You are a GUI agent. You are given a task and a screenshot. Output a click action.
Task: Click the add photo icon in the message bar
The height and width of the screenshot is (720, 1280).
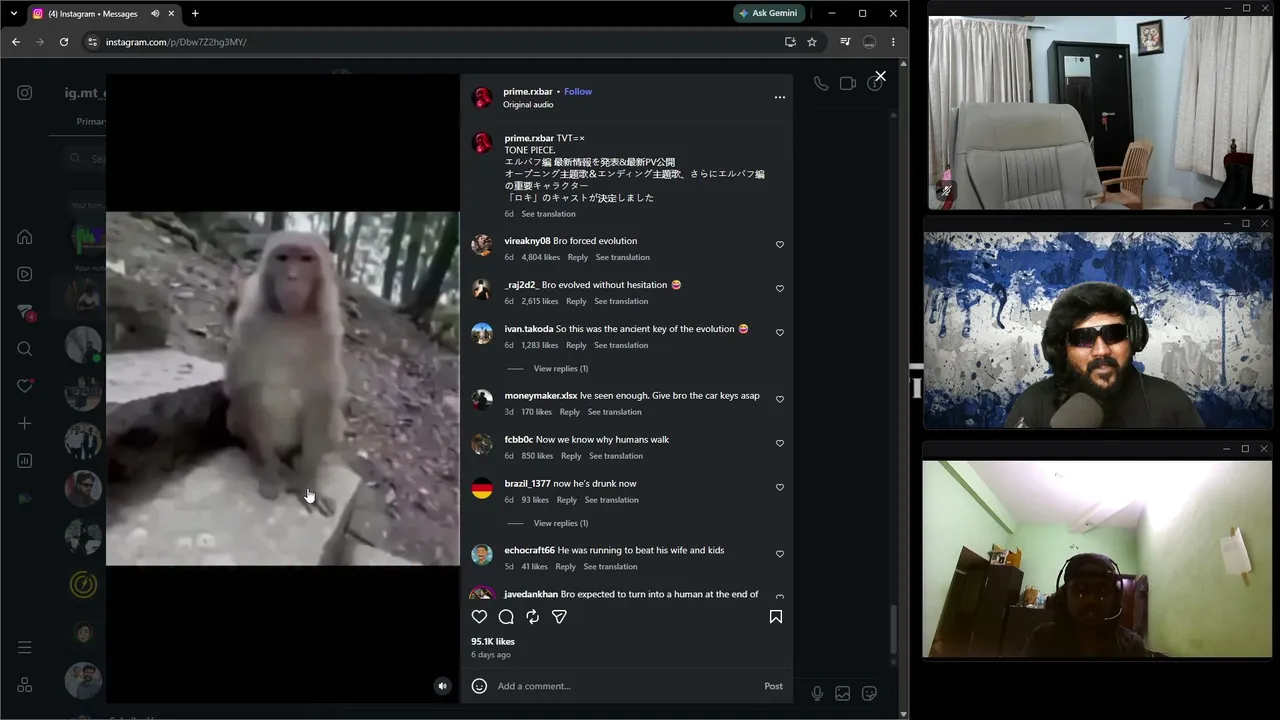point(843,694)
